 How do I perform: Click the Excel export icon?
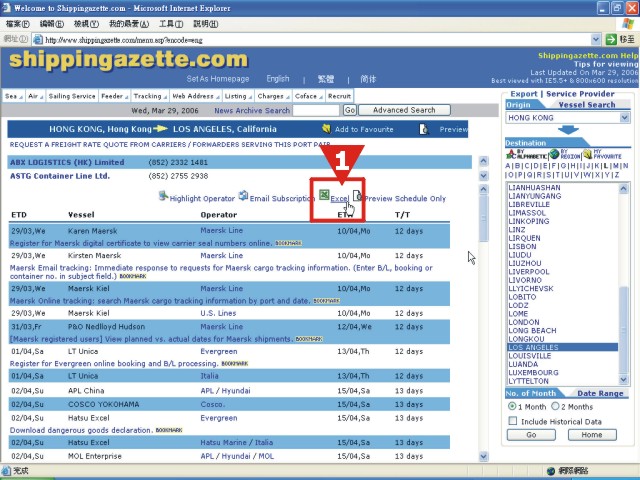click(x=324, y=195)
